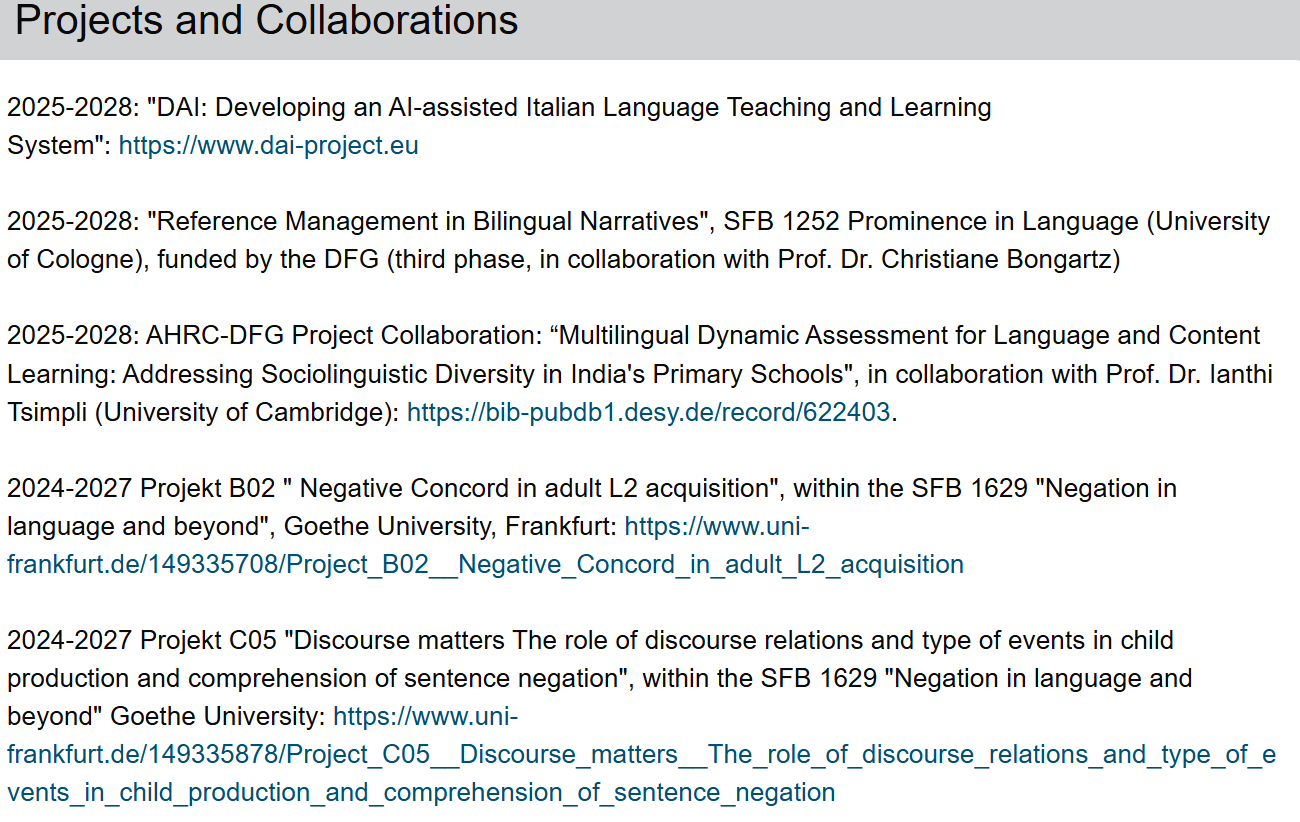Follow the Project B02 Negative Concord link
Screen dimensions: 1300x822
pos(485,565)
